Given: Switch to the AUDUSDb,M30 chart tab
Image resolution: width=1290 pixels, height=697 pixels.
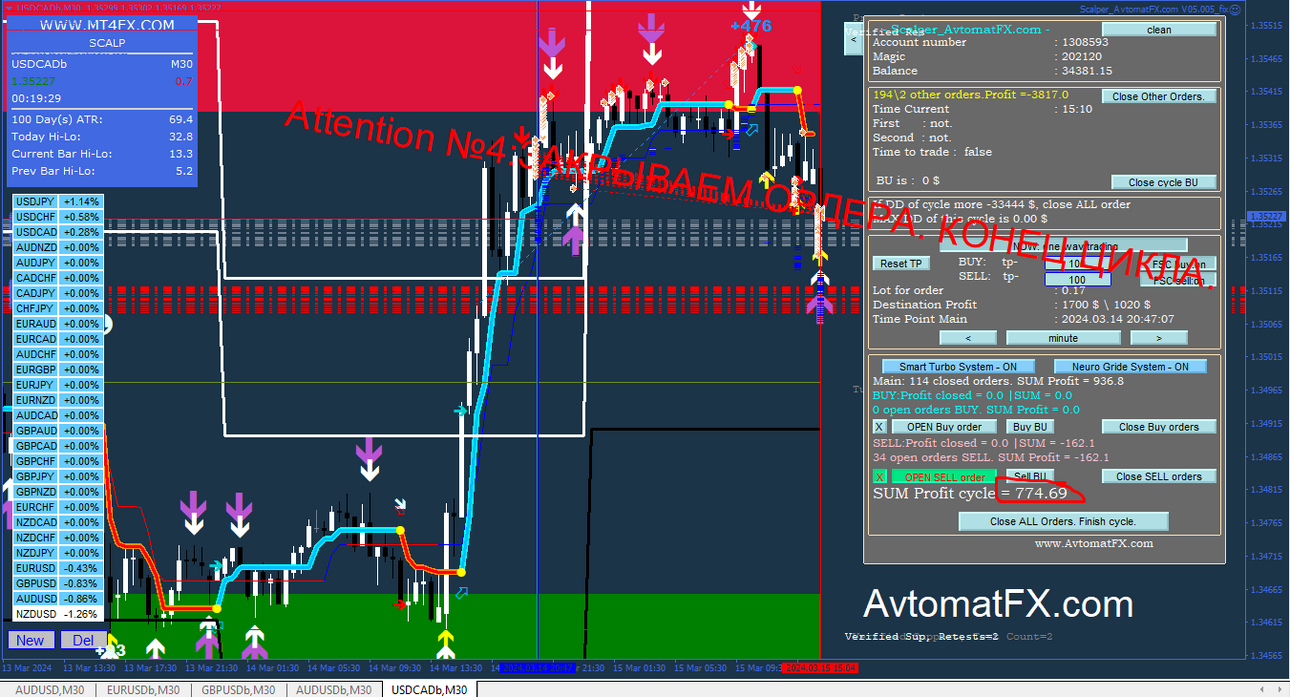Looking at the screenshot, I should (x=333, y=690).
